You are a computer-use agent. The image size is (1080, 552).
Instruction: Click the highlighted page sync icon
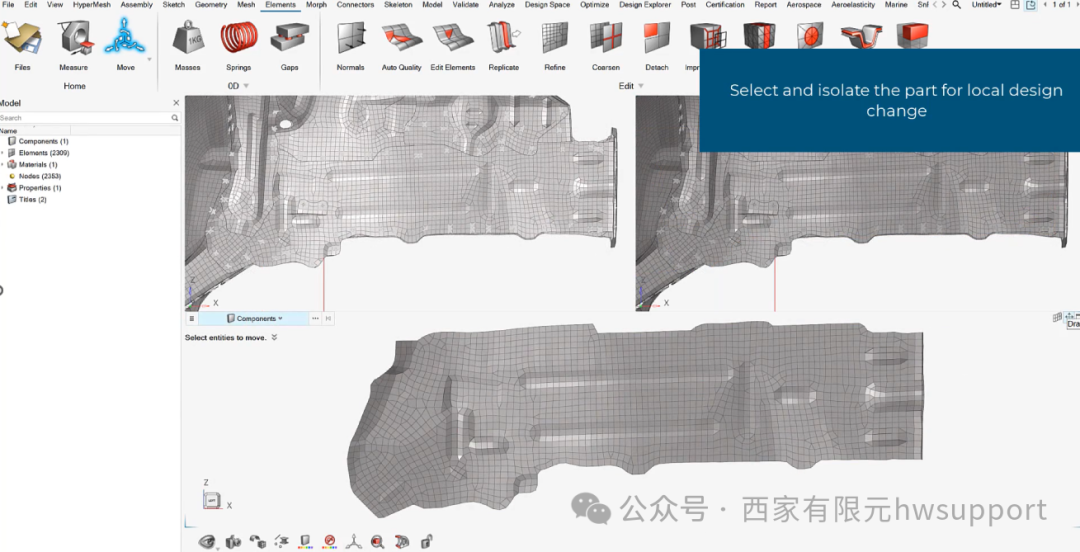[1030, 5]
